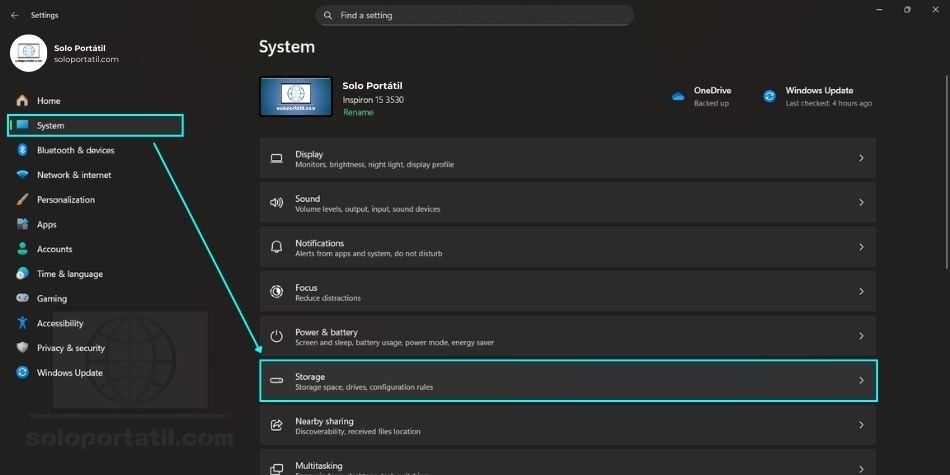Click the Find a setting search box
The height and width of the screenshot is (475, 950).
tap(474, 15)
